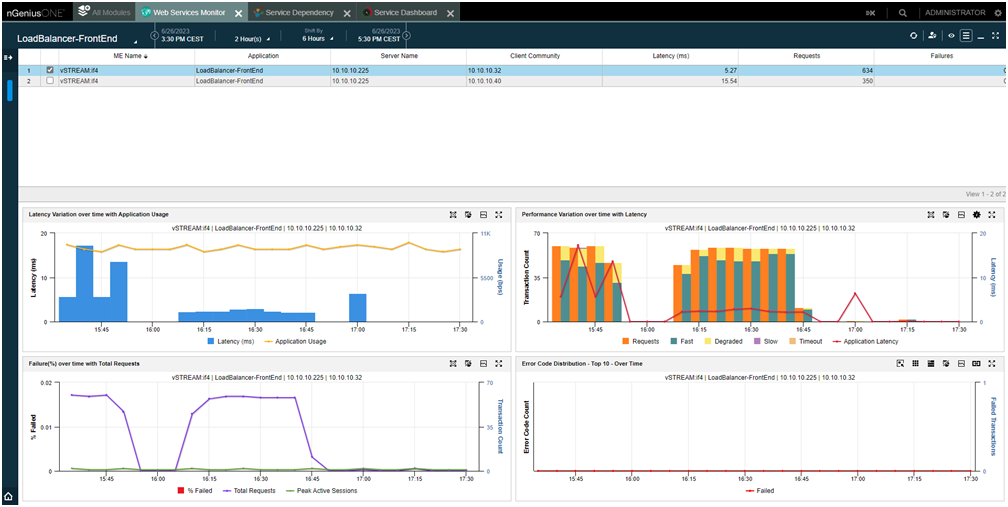Toggle Total Requests legend in Failure chart
1008x507 pixels.
pos(248,490)
